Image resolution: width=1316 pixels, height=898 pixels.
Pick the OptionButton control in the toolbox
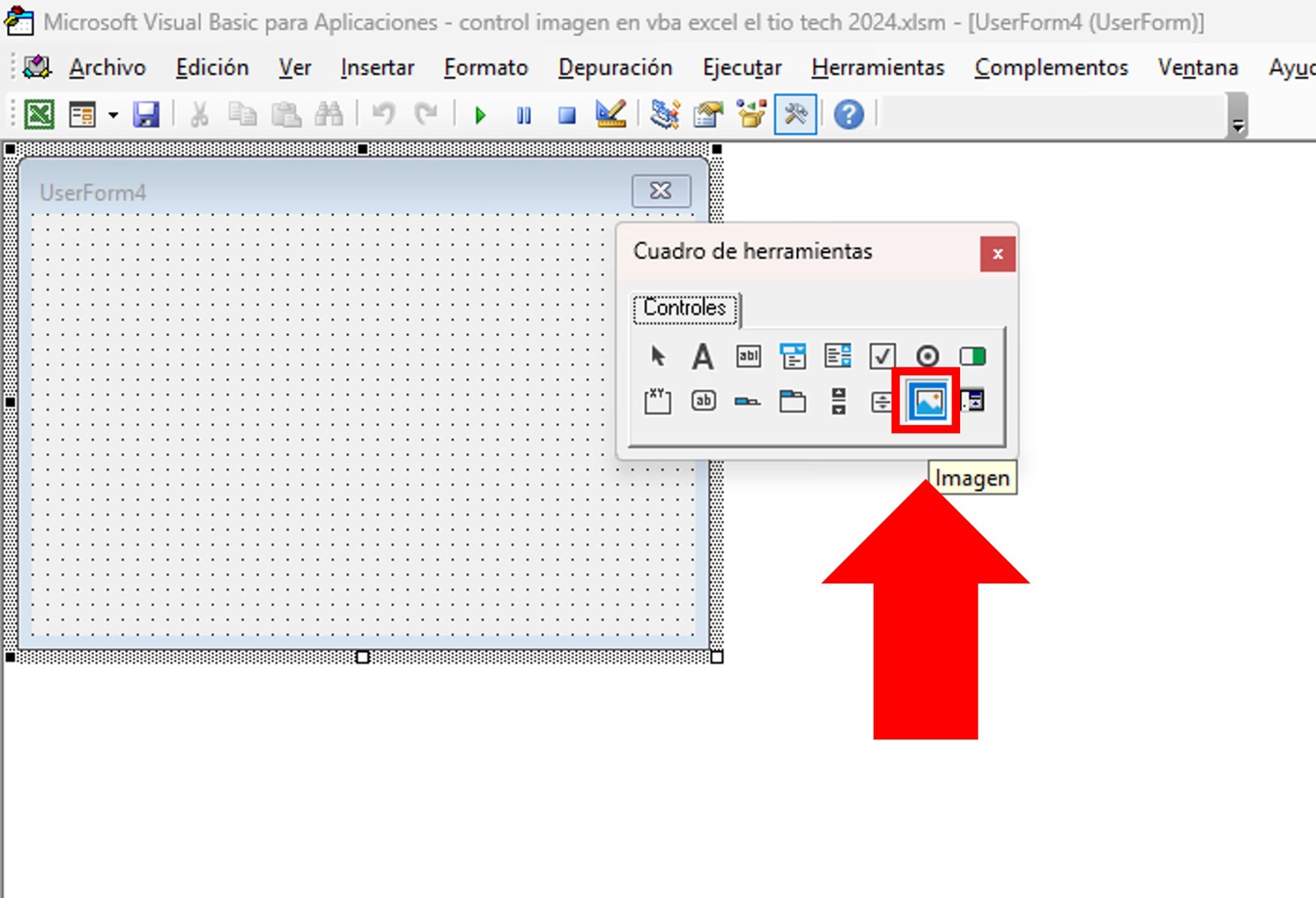coord(927,357)
